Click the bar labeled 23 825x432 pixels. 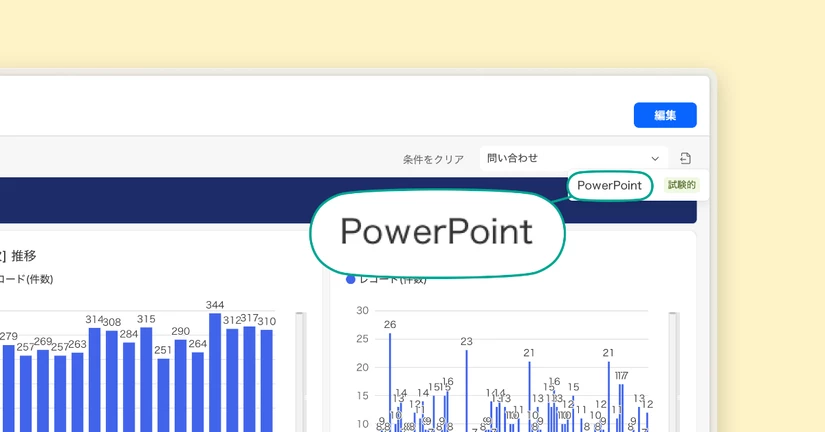[466, 391]
